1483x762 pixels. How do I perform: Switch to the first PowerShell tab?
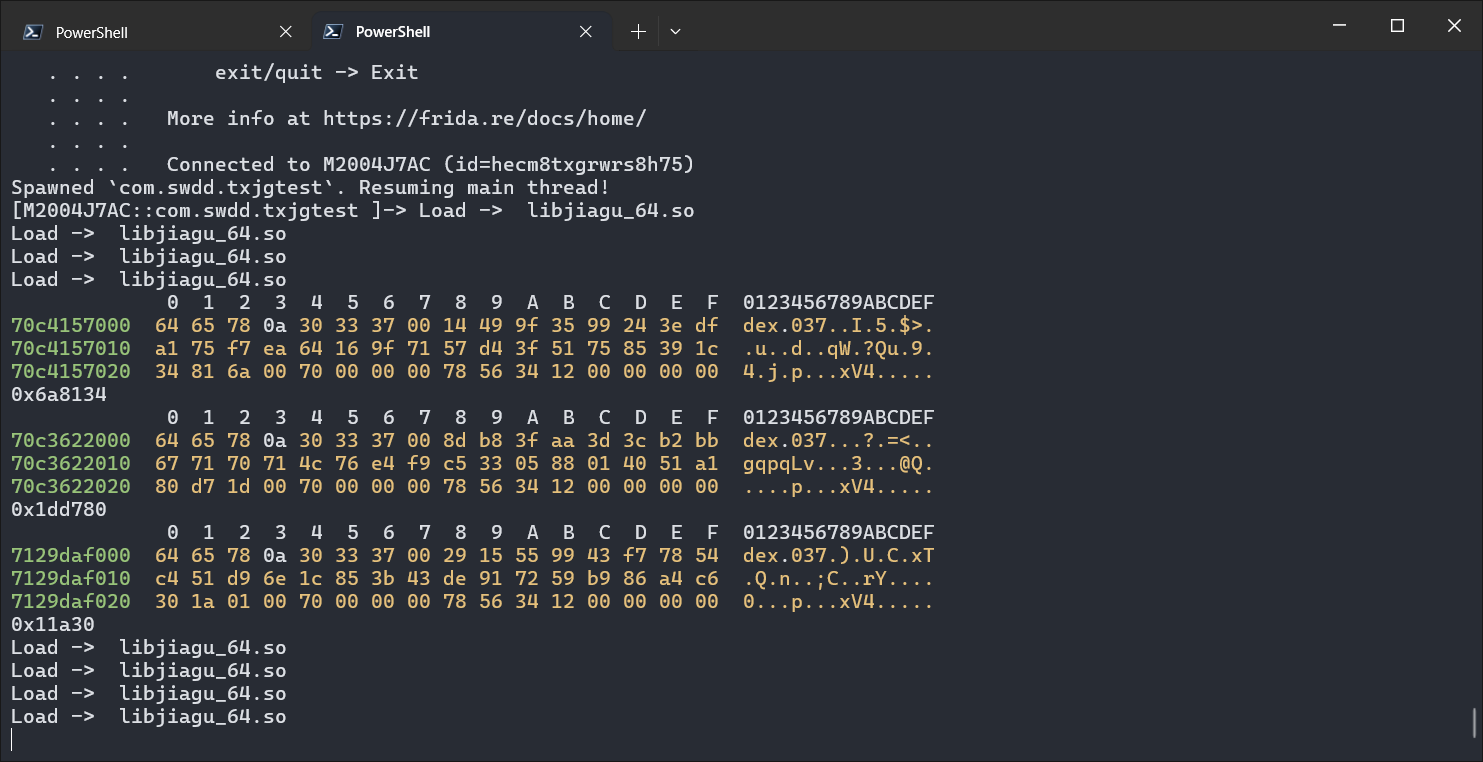(x=158, y=32)
